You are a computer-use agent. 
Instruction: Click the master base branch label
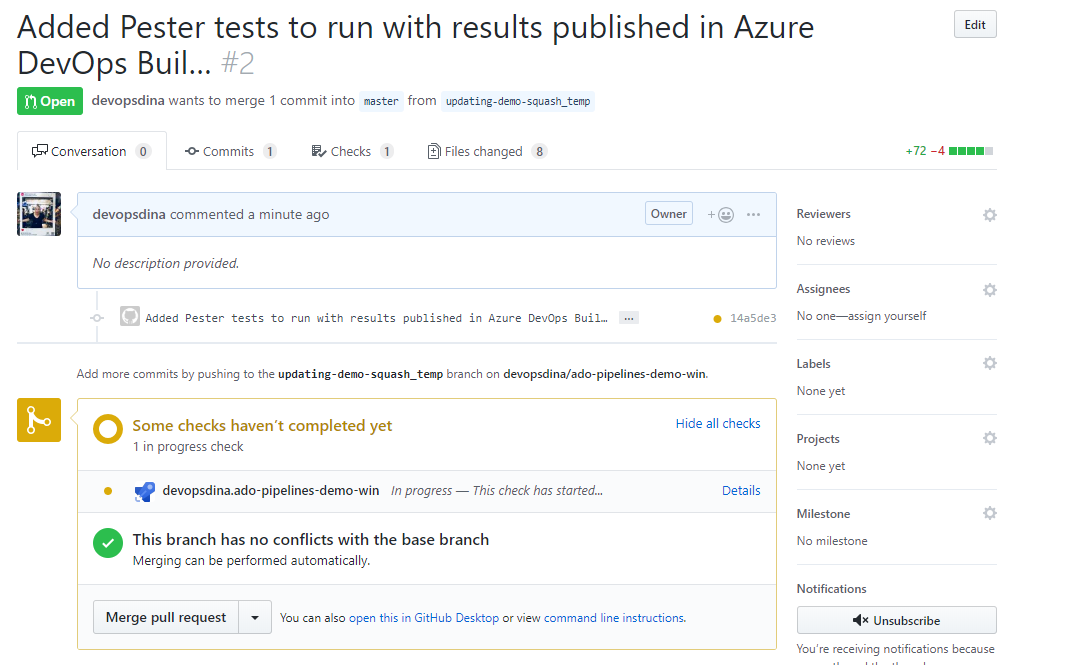(381, 101)
